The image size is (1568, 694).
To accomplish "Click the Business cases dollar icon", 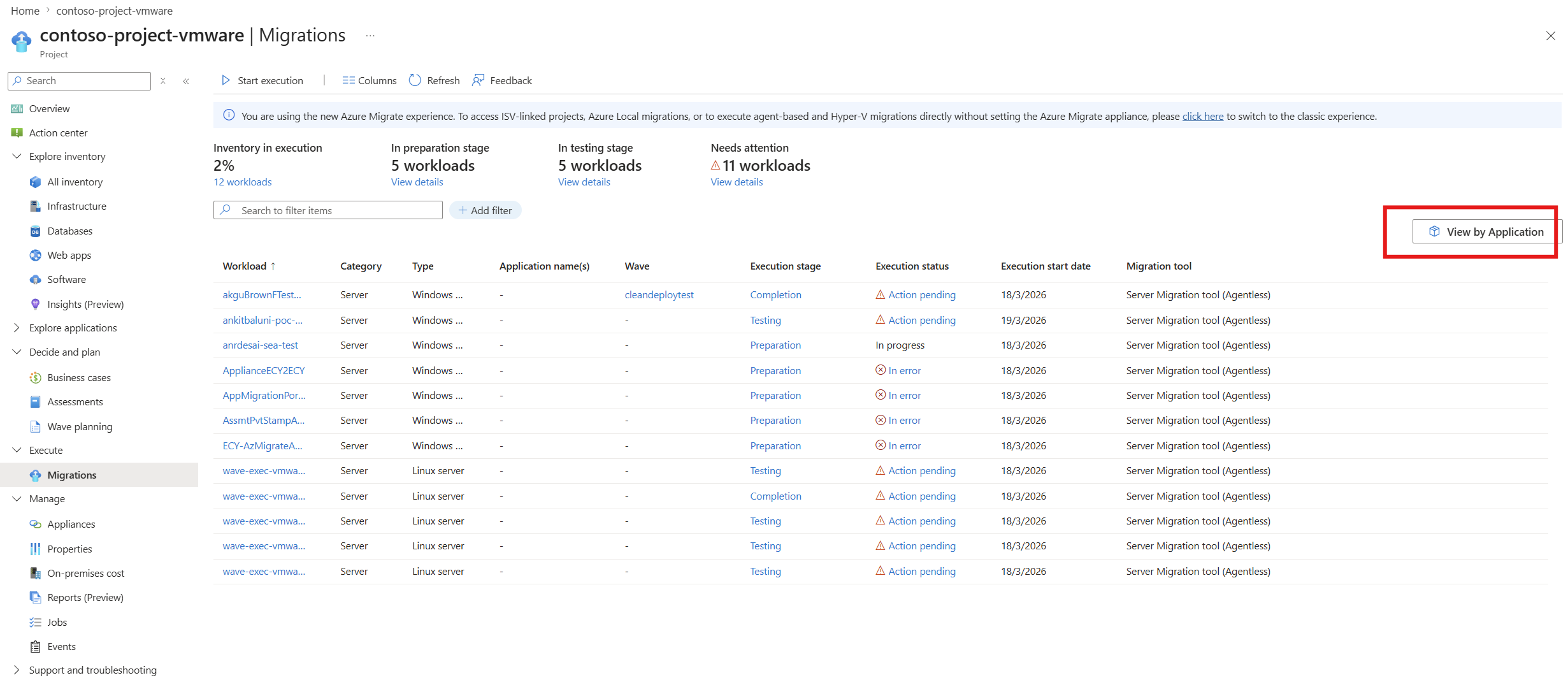I will click(x=36, y=378).
